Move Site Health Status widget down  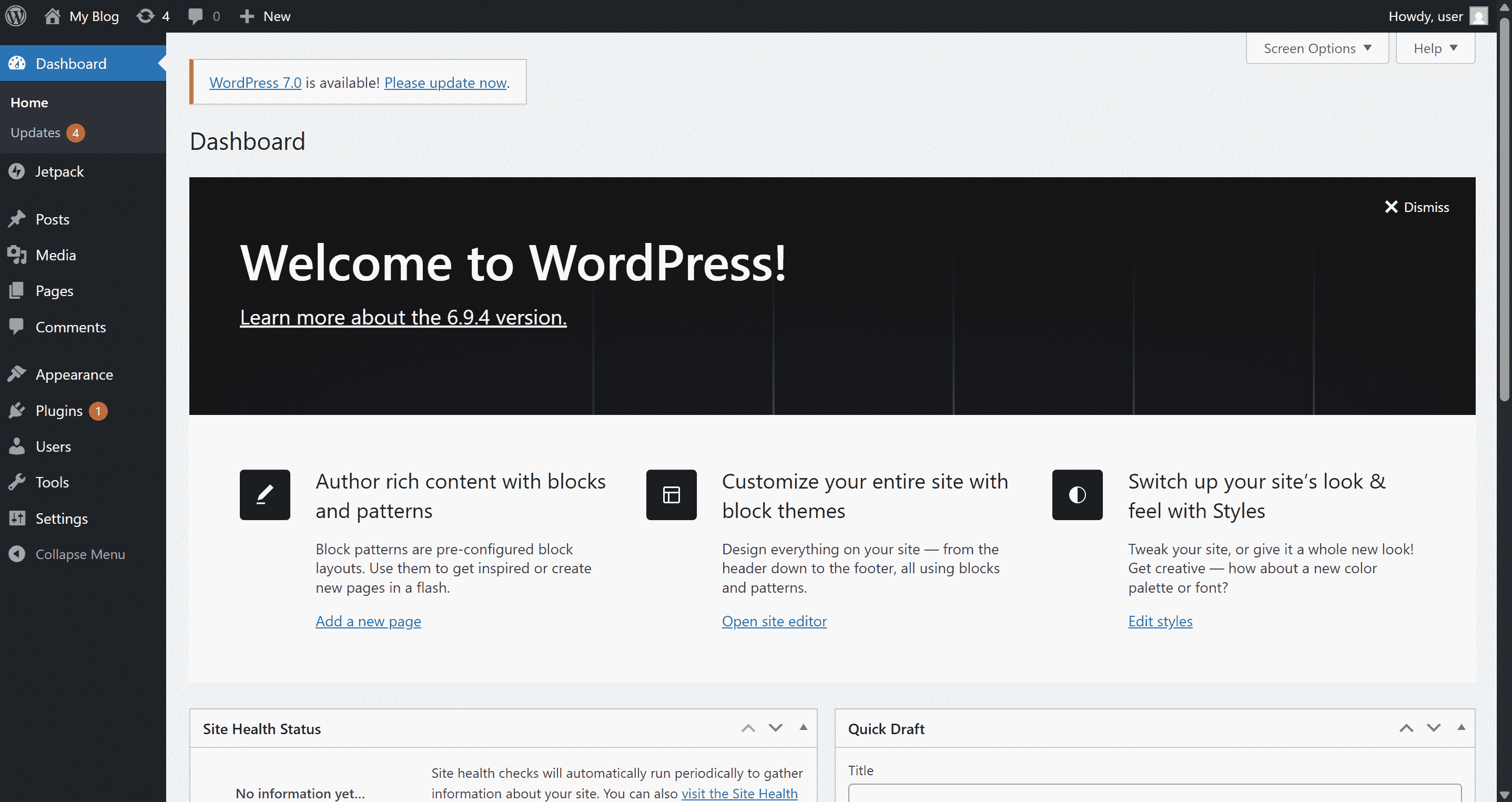point(775,728)
